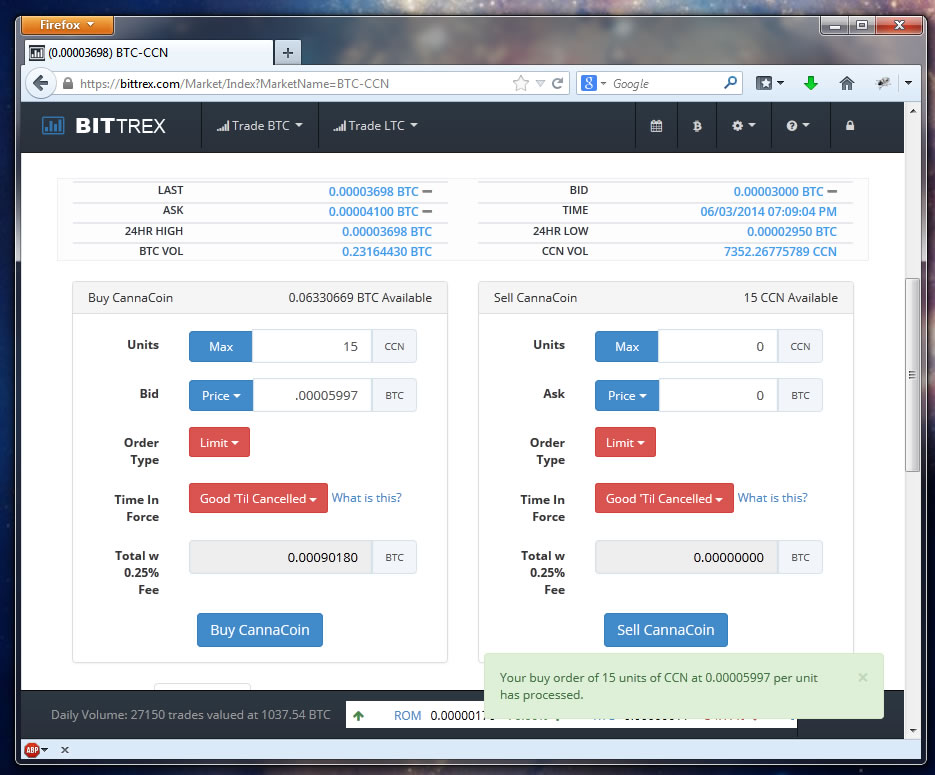Open the buy Order Type Limit dropdown
Viewport: 935px width, 775px height.
pyautogui.click(x=219, y=442)
